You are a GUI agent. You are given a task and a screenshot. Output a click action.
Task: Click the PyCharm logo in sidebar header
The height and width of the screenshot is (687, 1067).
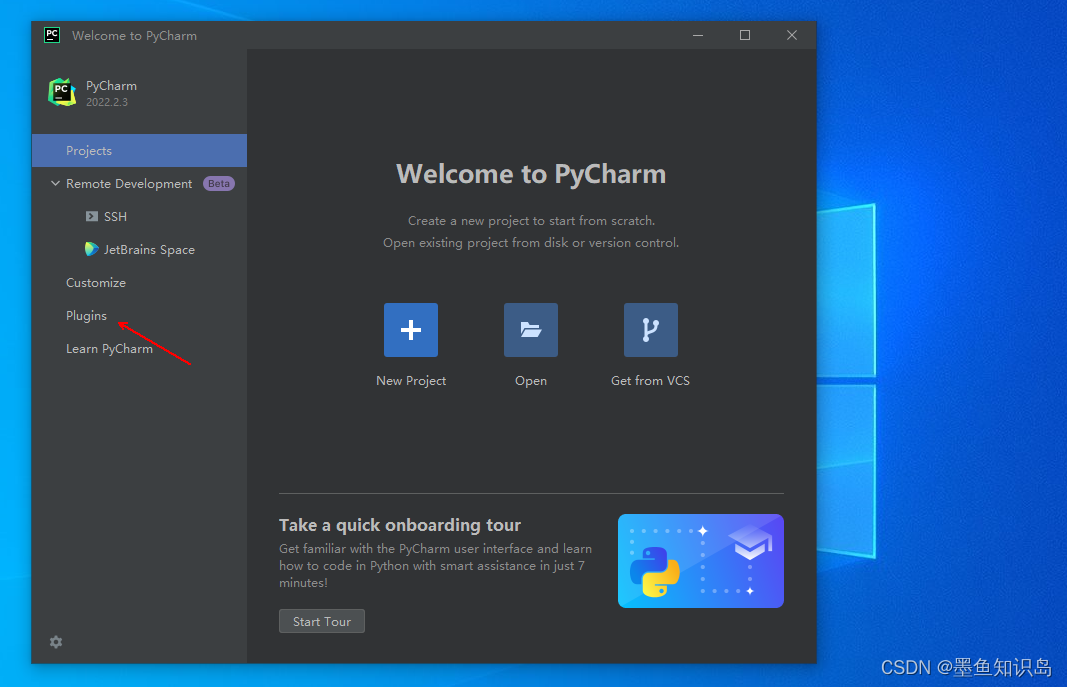point(62,93)
